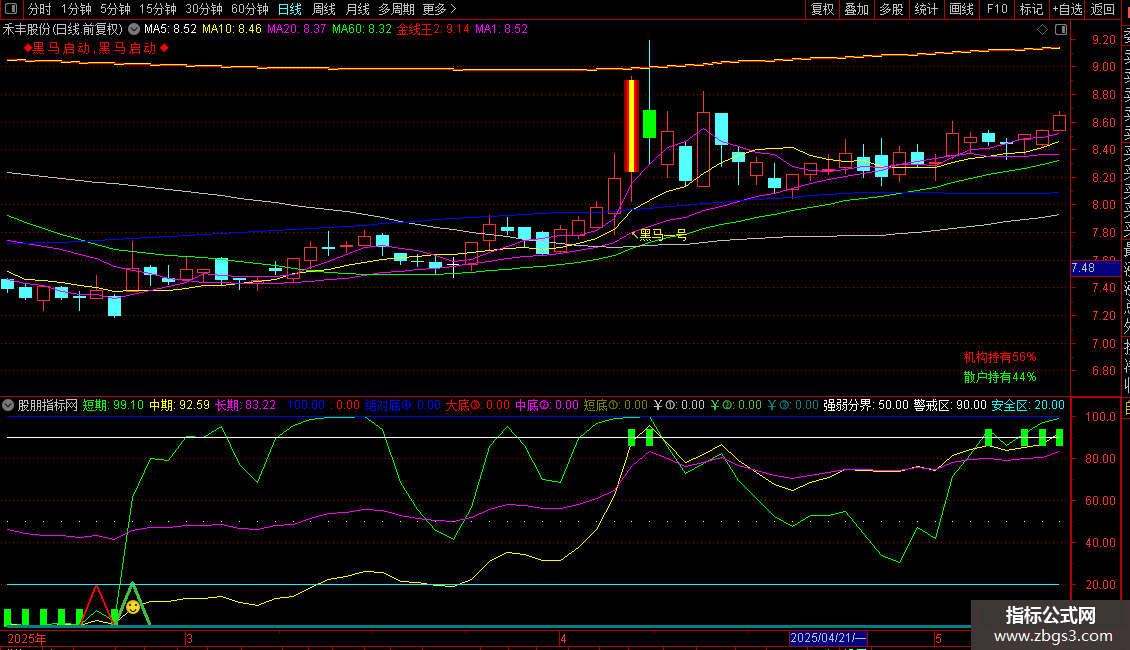This screenshot has width=1130, height=650.
Task: Expand the 股朋指标网 sub-indicator dropdown arrow
Action: (9, 405)
